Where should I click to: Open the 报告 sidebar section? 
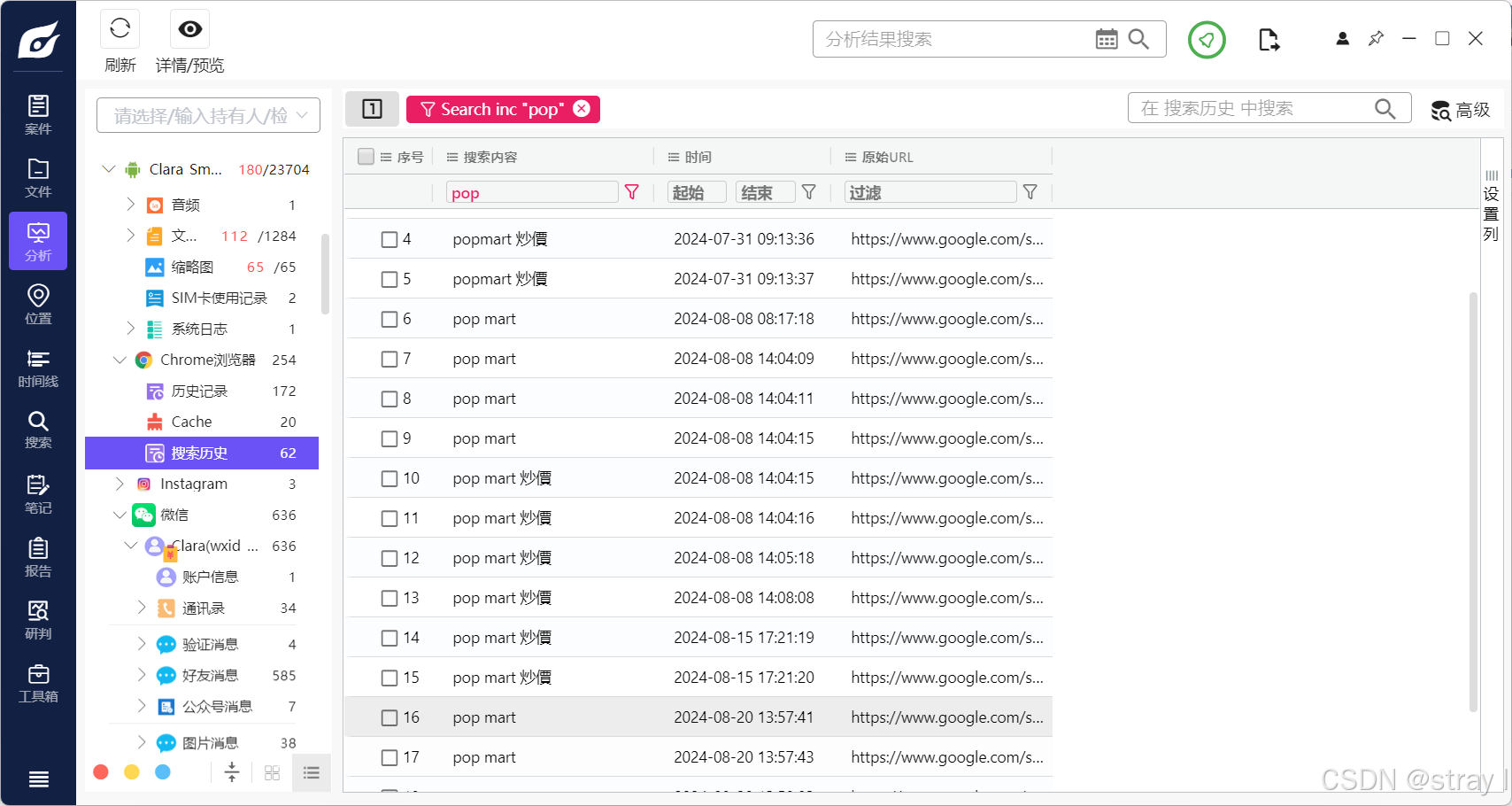pyautogui.click(x=38, y=557)
